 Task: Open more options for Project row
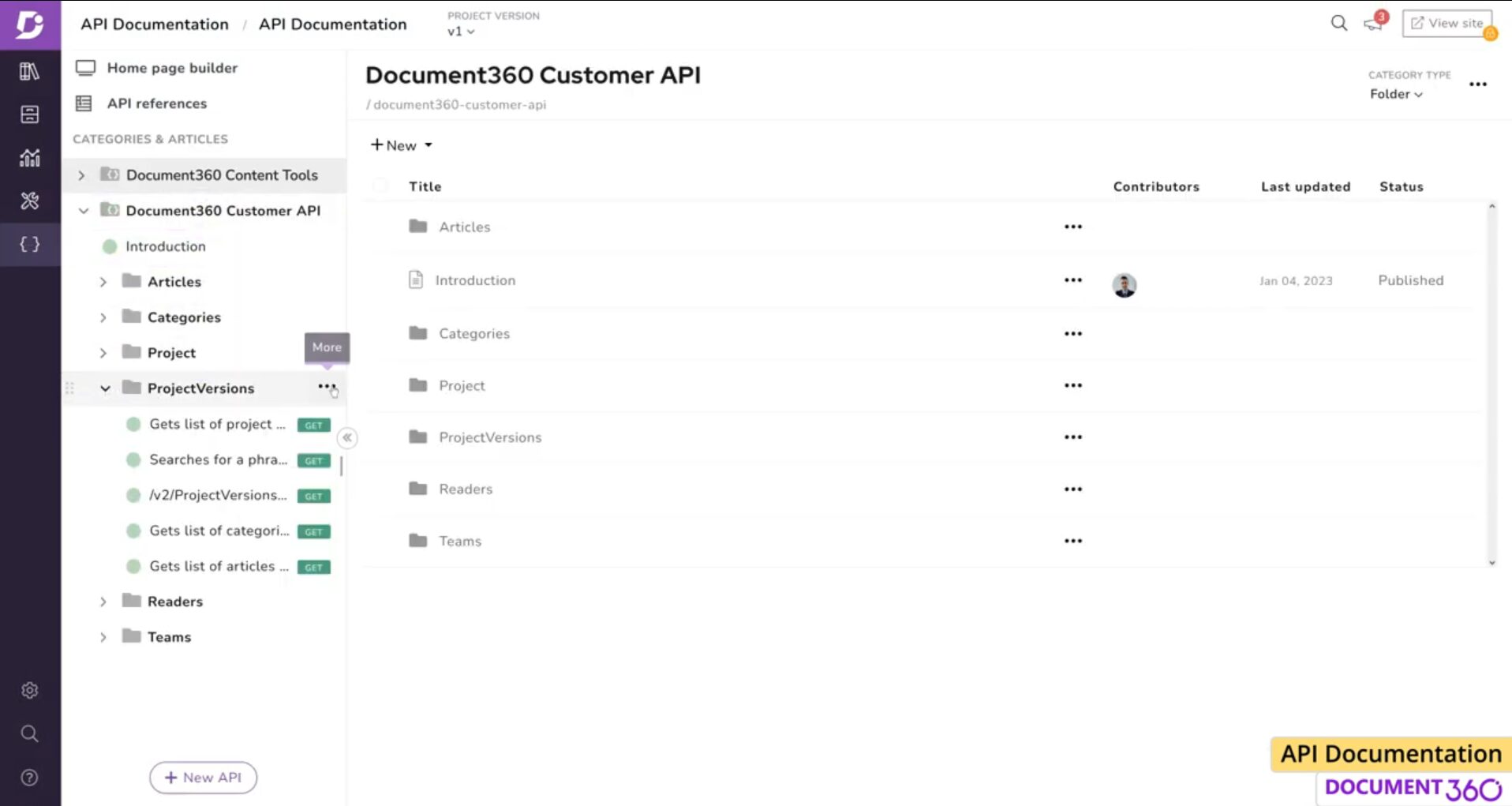[x=1073, y=385]
